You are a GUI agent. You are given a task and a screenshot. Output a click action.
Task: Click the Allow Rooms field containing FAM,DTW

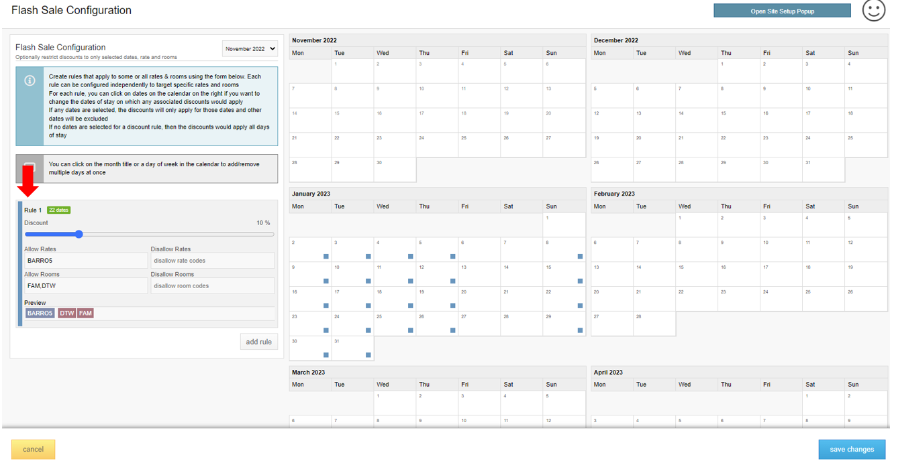pos(86,285)
